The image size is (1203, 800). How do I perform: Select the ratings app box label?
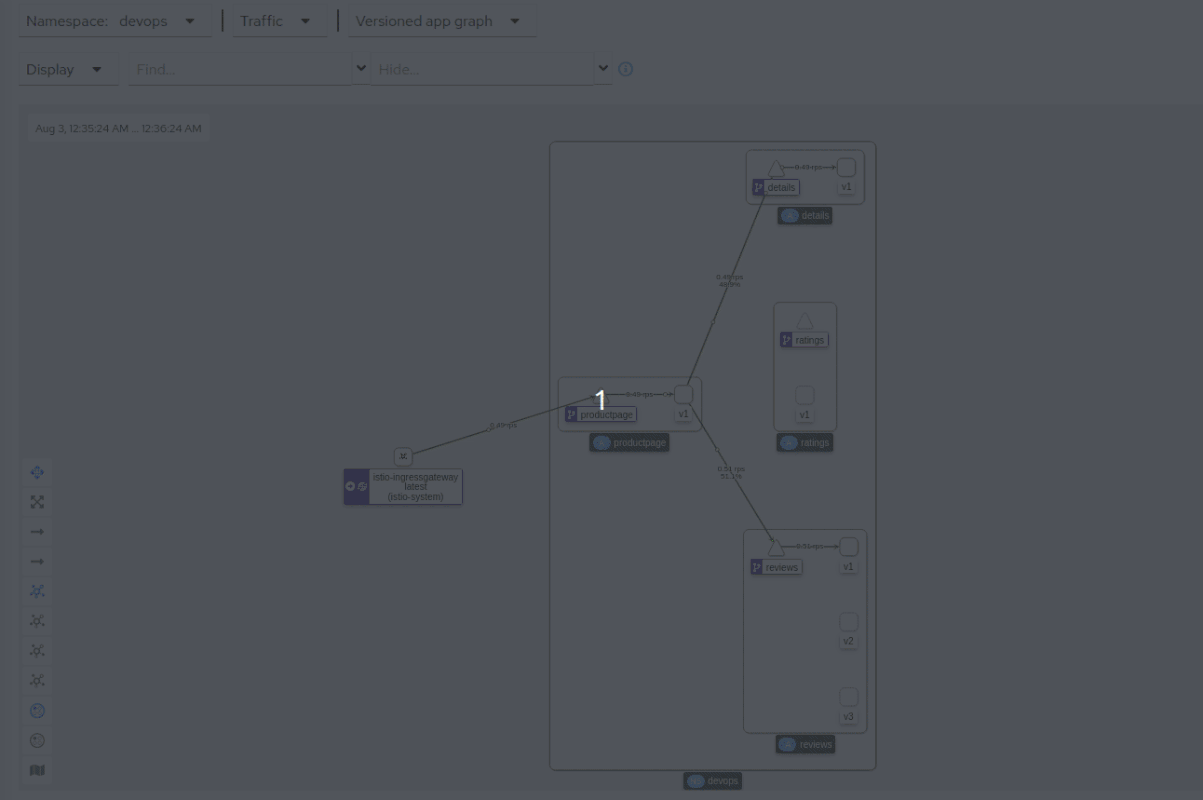point(805,442)
